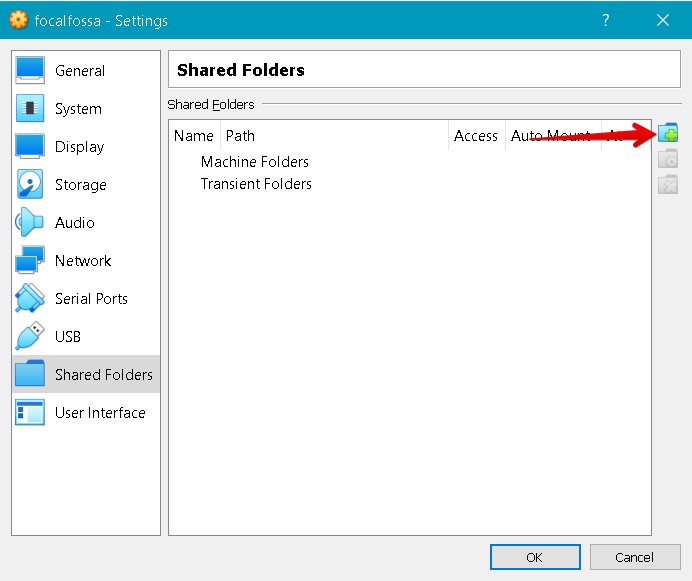
Task: Click the Storage disk icon
Action: click(x=30, y=185)
